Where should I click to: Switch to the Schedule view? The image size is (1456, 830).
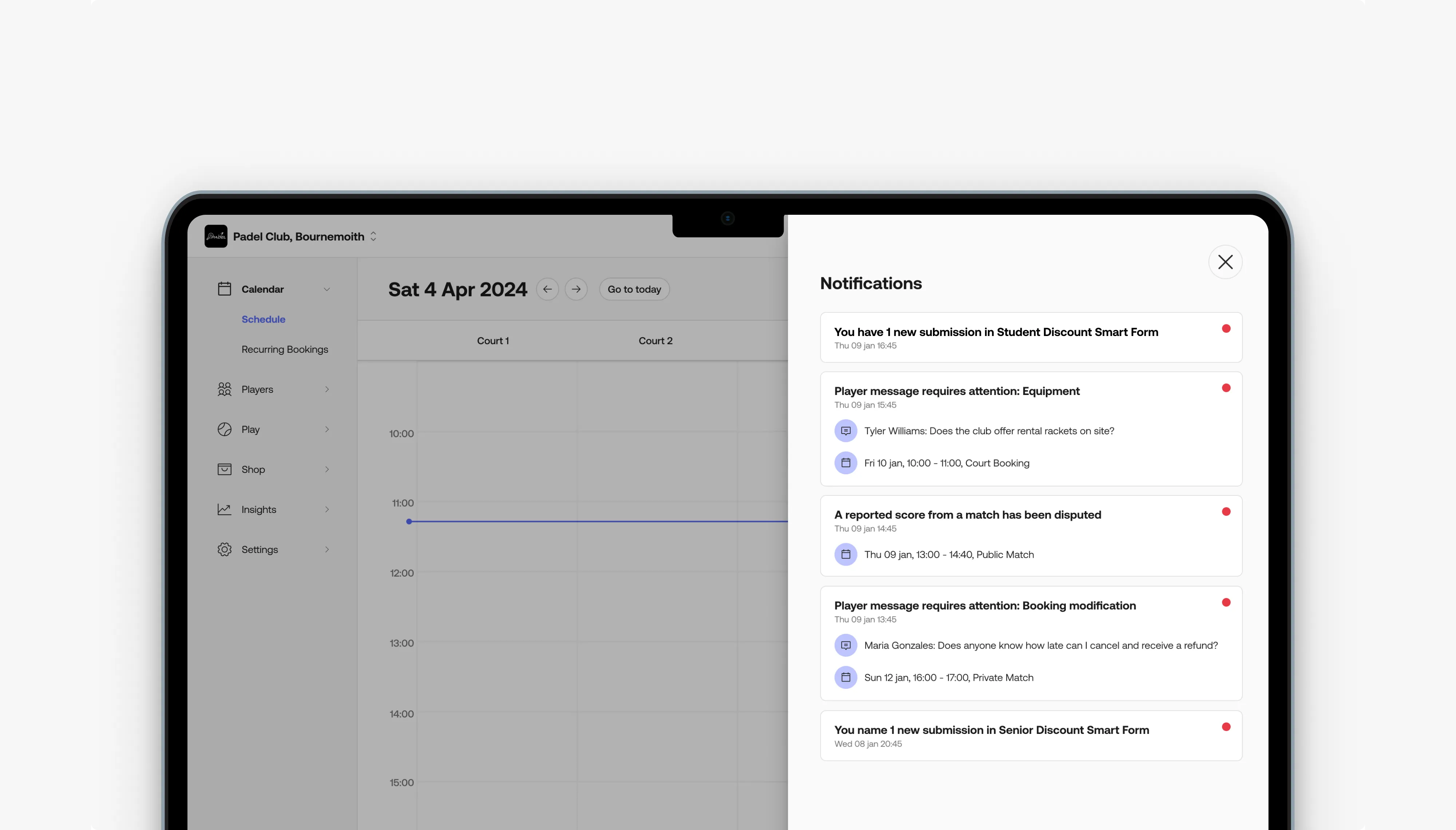pyautogui.click(x=263, y=319)
